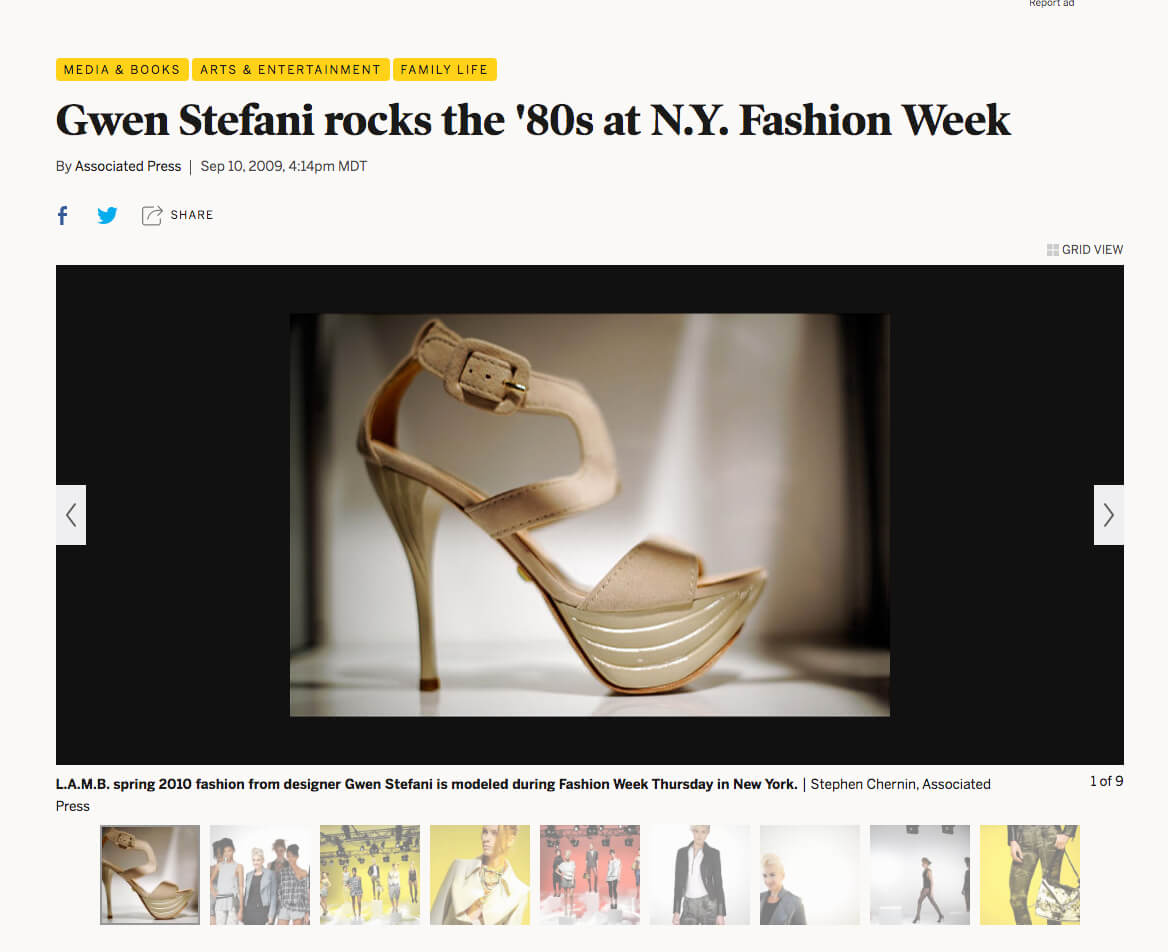Open the Arts & Entertainment tag
This screenshot has height=952, width=1168.
[290, 70]
